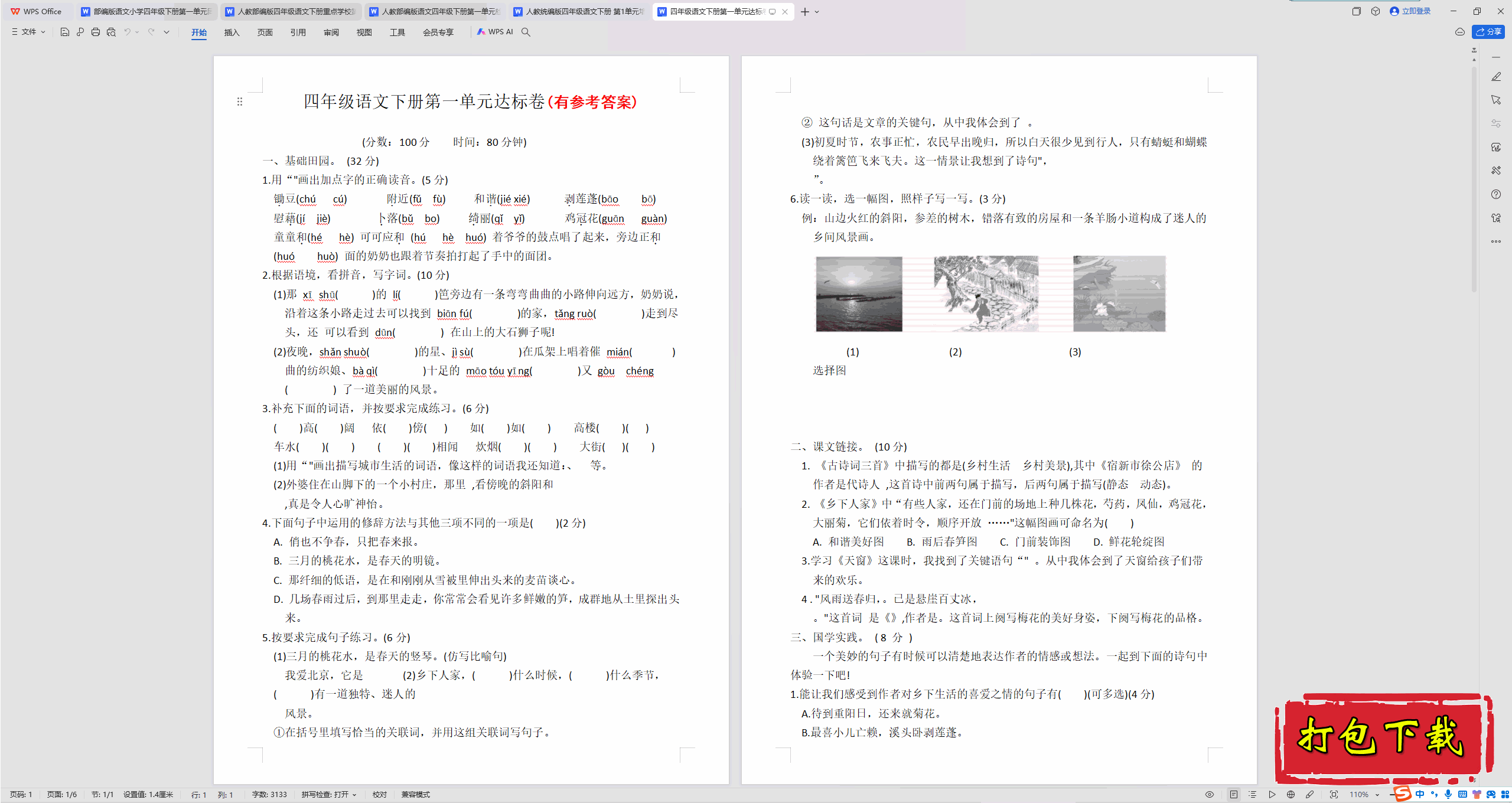Open the sidebar tool with the sparkle pencil icon

click(x=1496, y=171)
